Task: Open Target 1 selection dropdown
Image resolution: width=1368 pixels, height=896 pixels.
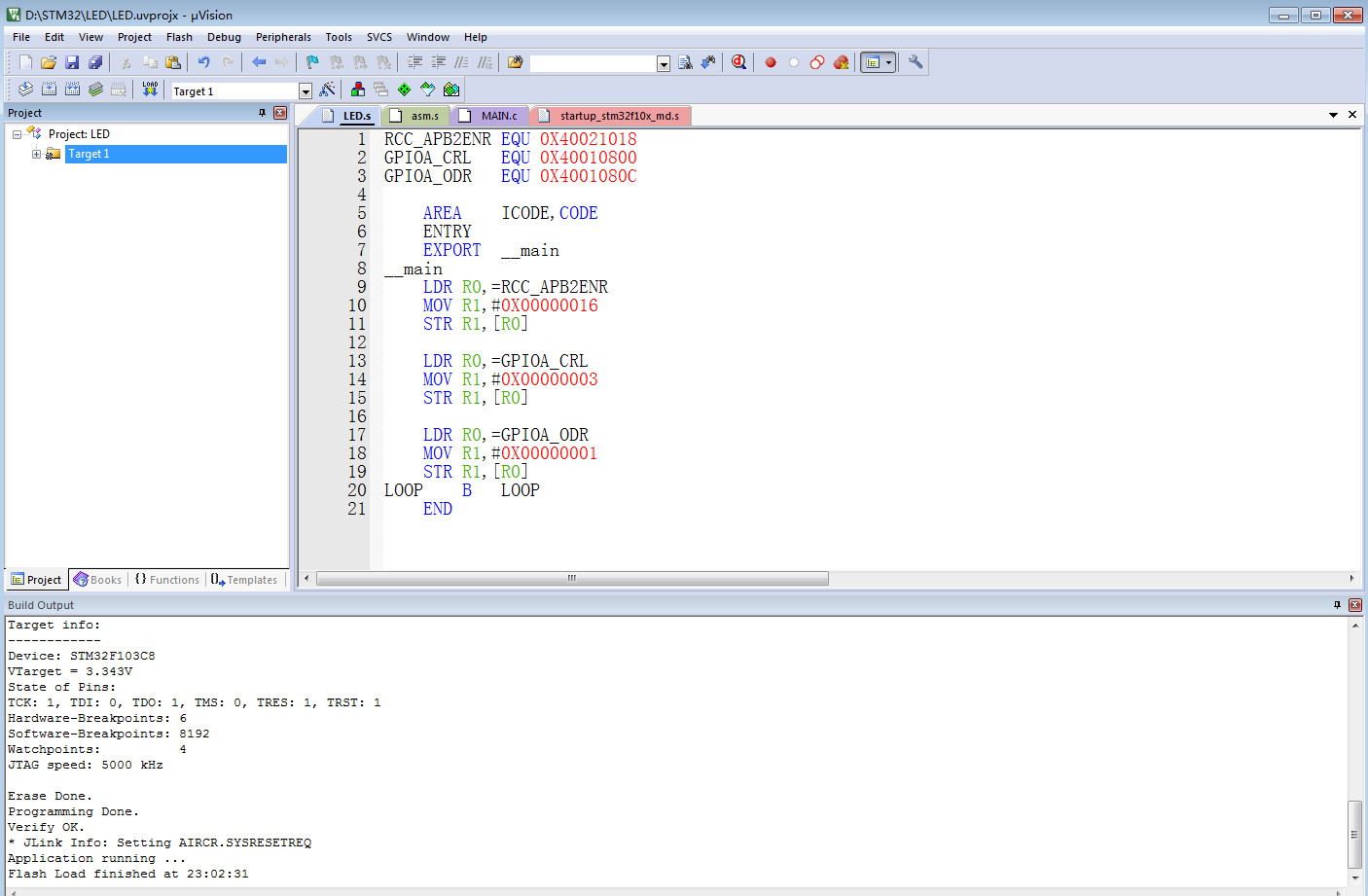Action: click(306, 91)
